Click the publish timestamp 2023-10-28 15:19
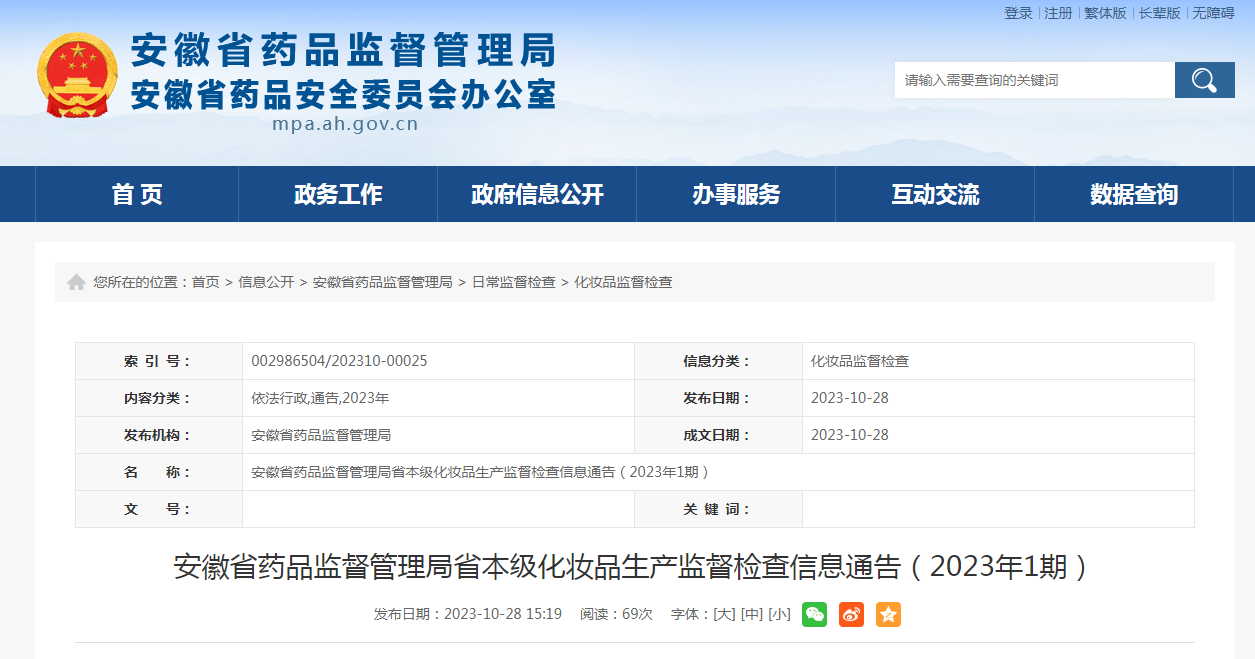This screenshot has width=1255, height=659. [x=502, y=614]
